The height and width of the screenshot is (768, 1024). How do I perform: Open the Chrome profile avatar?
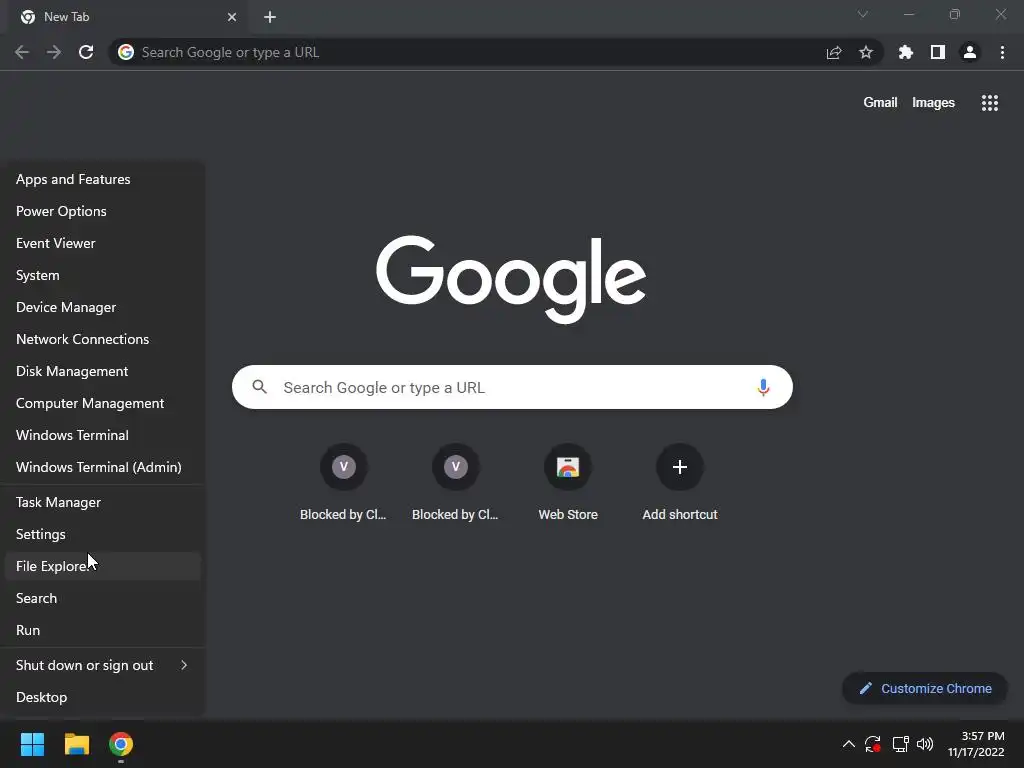(970, 52)
